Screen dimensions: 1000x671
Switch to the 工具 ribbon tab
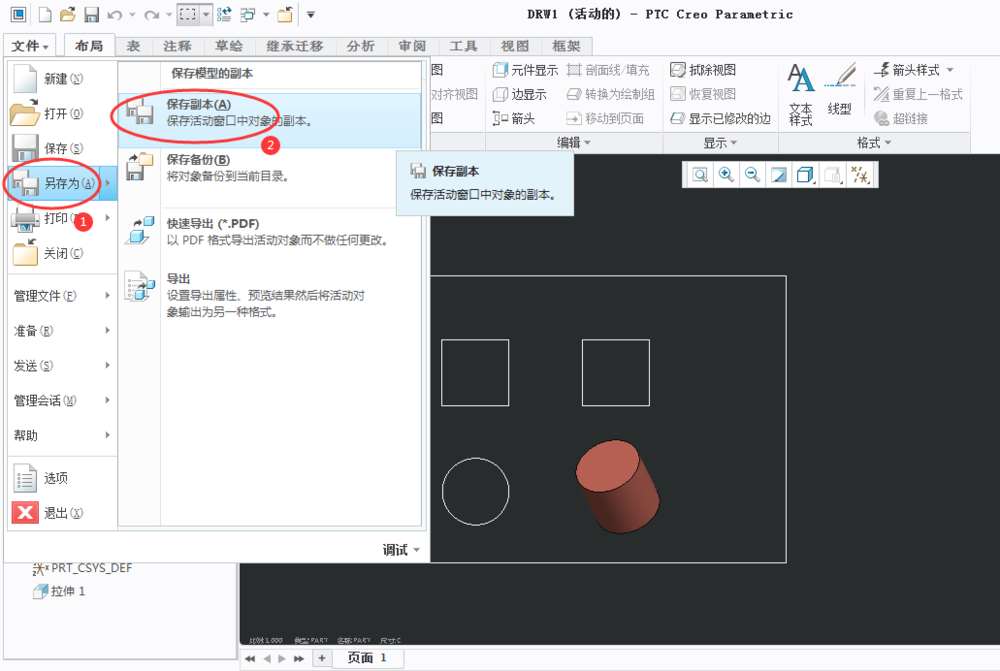pyautogui.click(x=464, y=46)
